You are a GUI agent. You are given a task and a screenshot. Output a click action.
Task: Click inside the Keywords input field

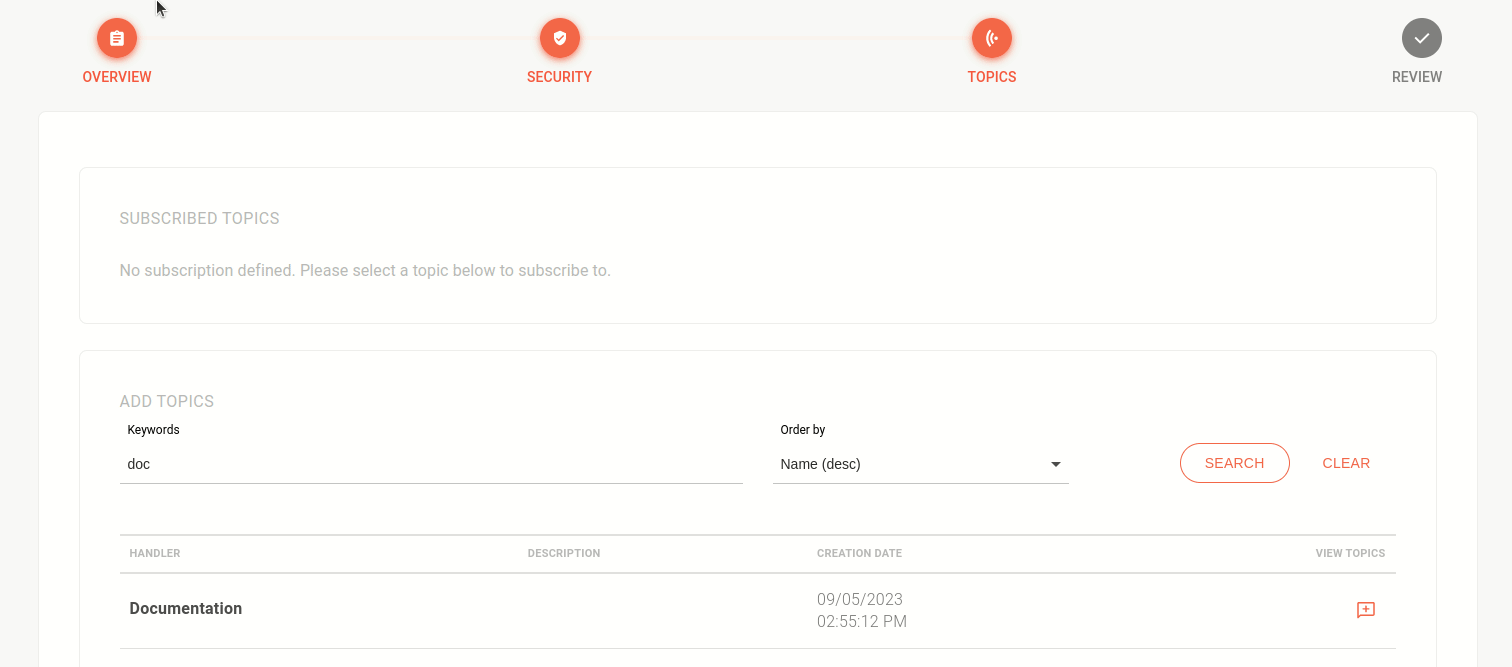pyautogui.click(x=430, y=463)
